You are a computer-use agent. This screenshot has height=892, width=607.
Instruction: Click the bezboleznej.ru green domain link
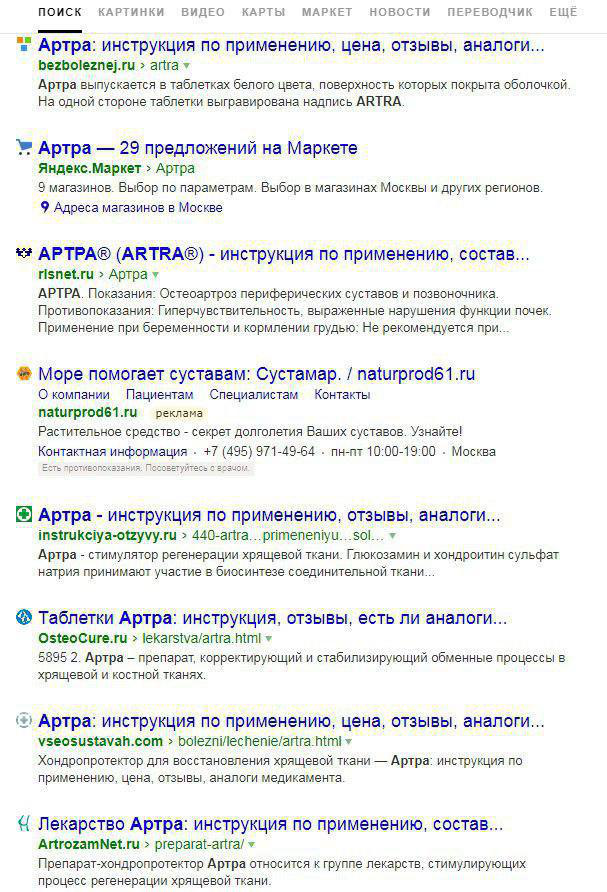86,65
